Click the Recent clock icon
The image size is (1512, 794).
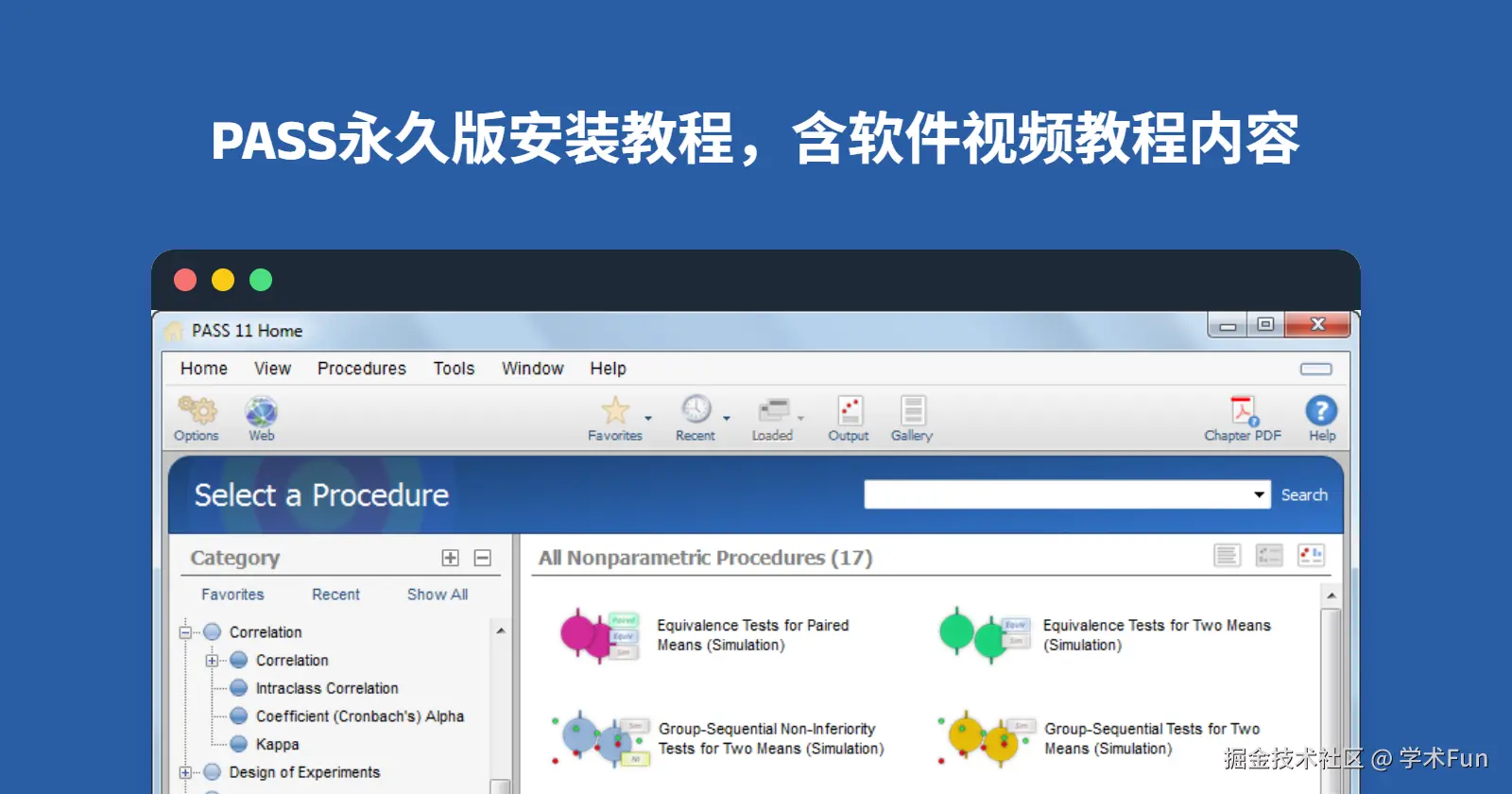(696, 409)
